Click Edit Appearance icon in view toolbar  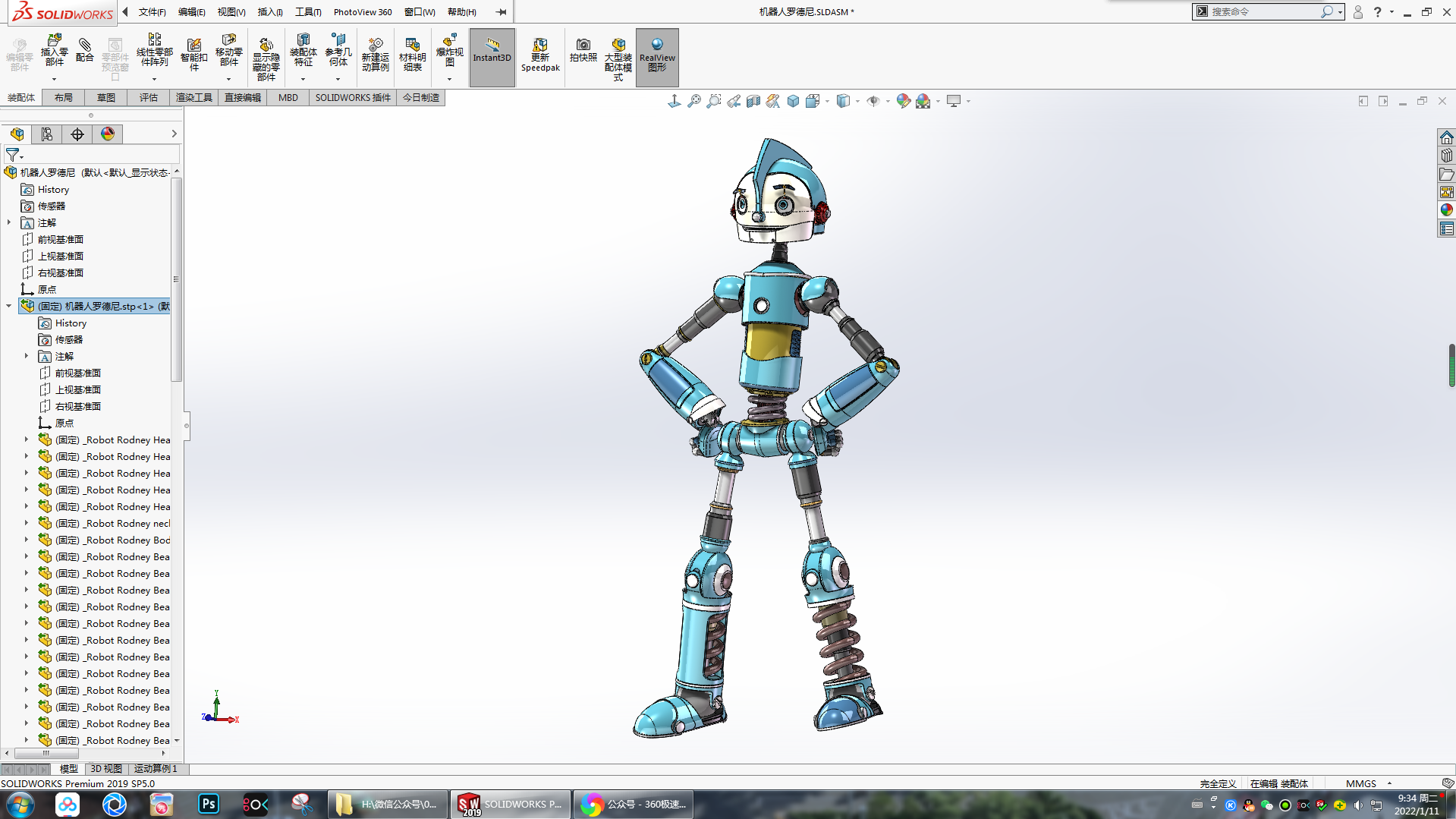(903, 101)
